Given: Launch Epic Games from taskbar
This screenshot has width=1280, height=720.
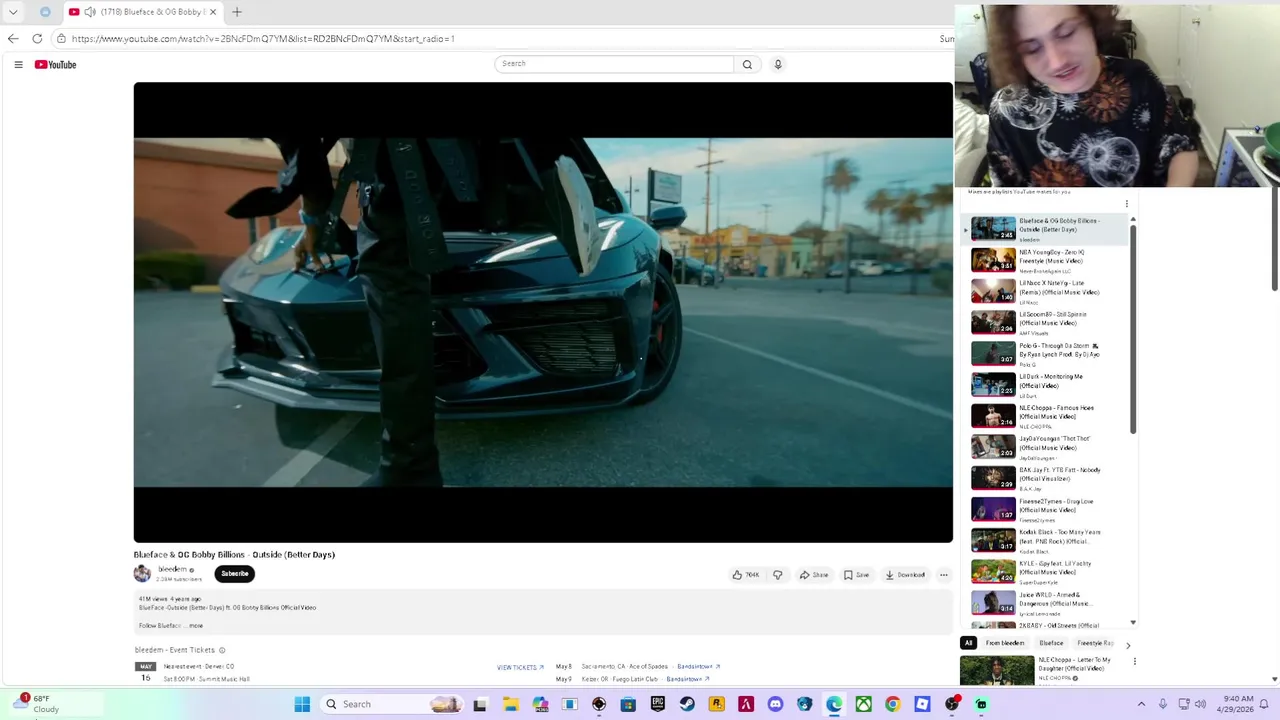Looking at the screenshot, I should click(657, 704).
